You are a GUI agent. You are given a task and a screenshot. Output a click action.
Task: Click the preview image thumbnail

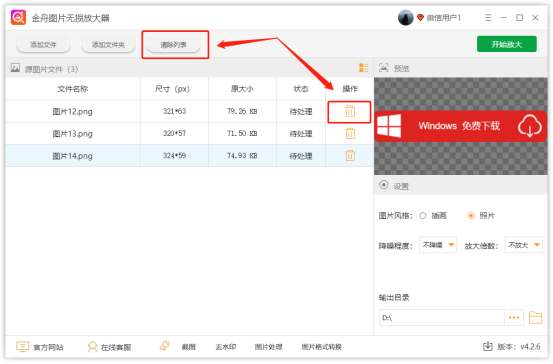click(461, 126)
